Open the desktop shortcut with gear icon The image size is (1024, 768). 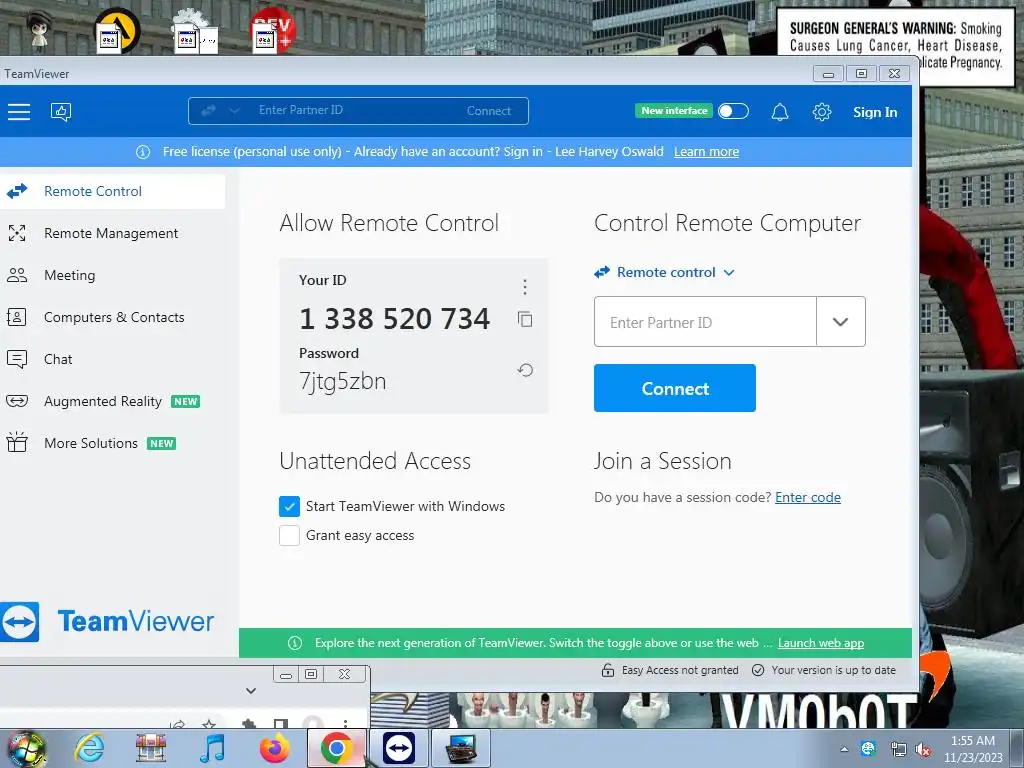tap(195, 31)
